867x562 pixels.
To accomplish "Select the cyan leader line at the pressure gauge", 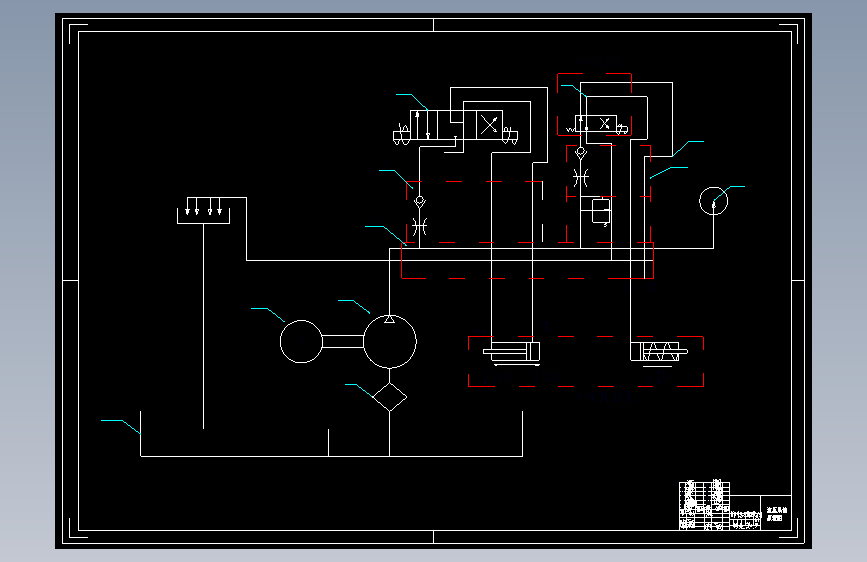I will [x=729, y=194].
